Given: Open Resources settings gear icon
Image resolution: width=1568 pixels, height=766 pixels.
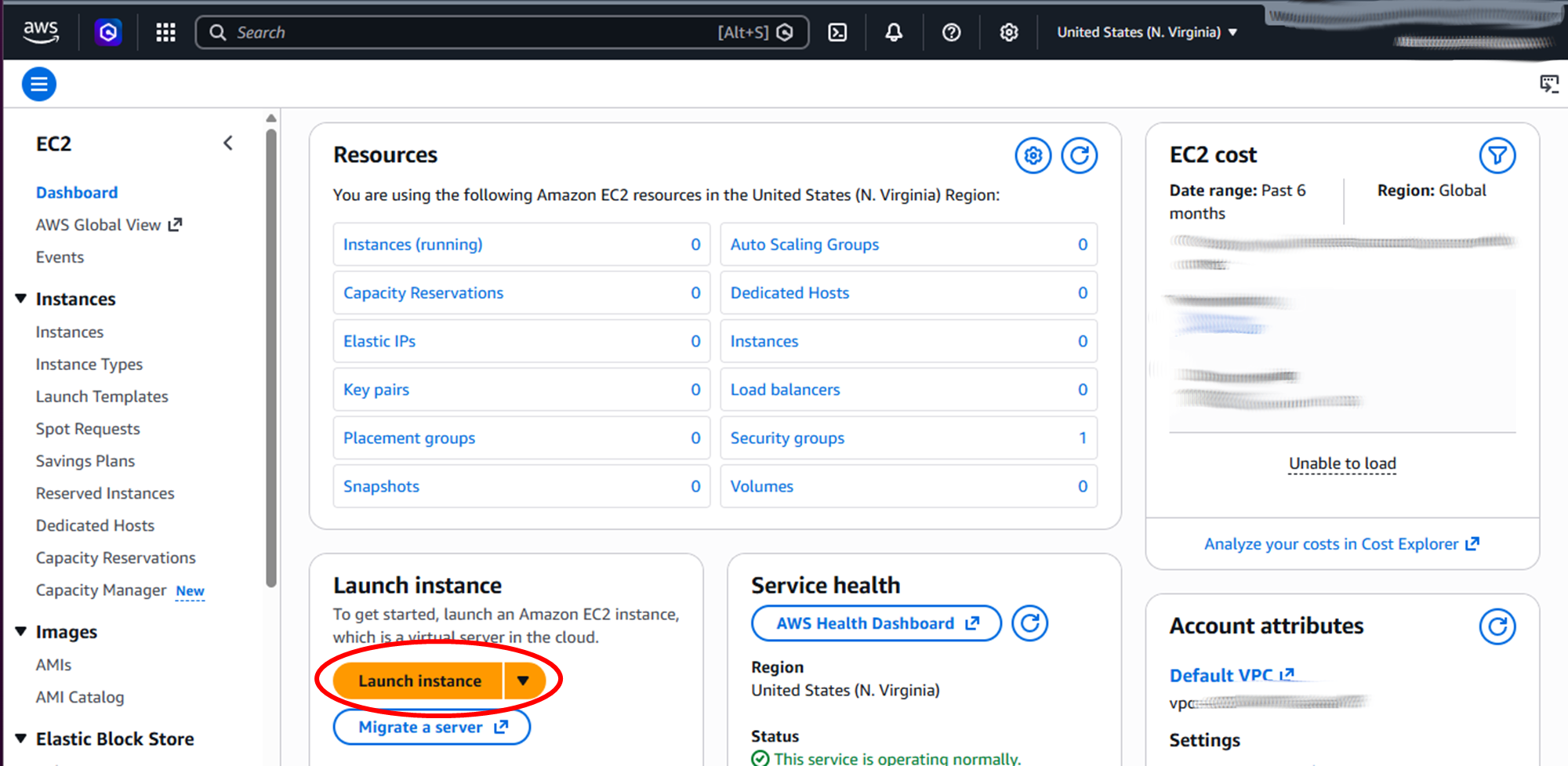Looking at the screenshot, I should pyautogui.click(x=1033, y=156).
